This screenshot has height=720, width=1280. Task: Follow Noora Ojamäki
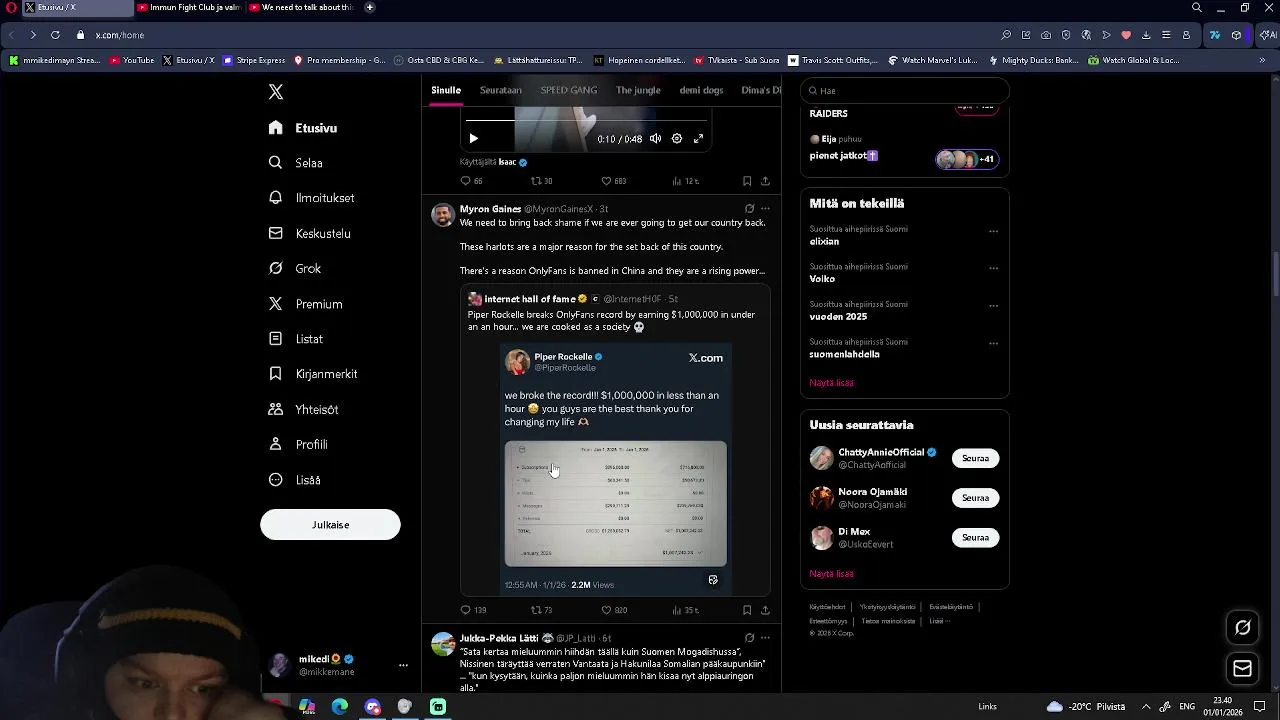point(975,498)
